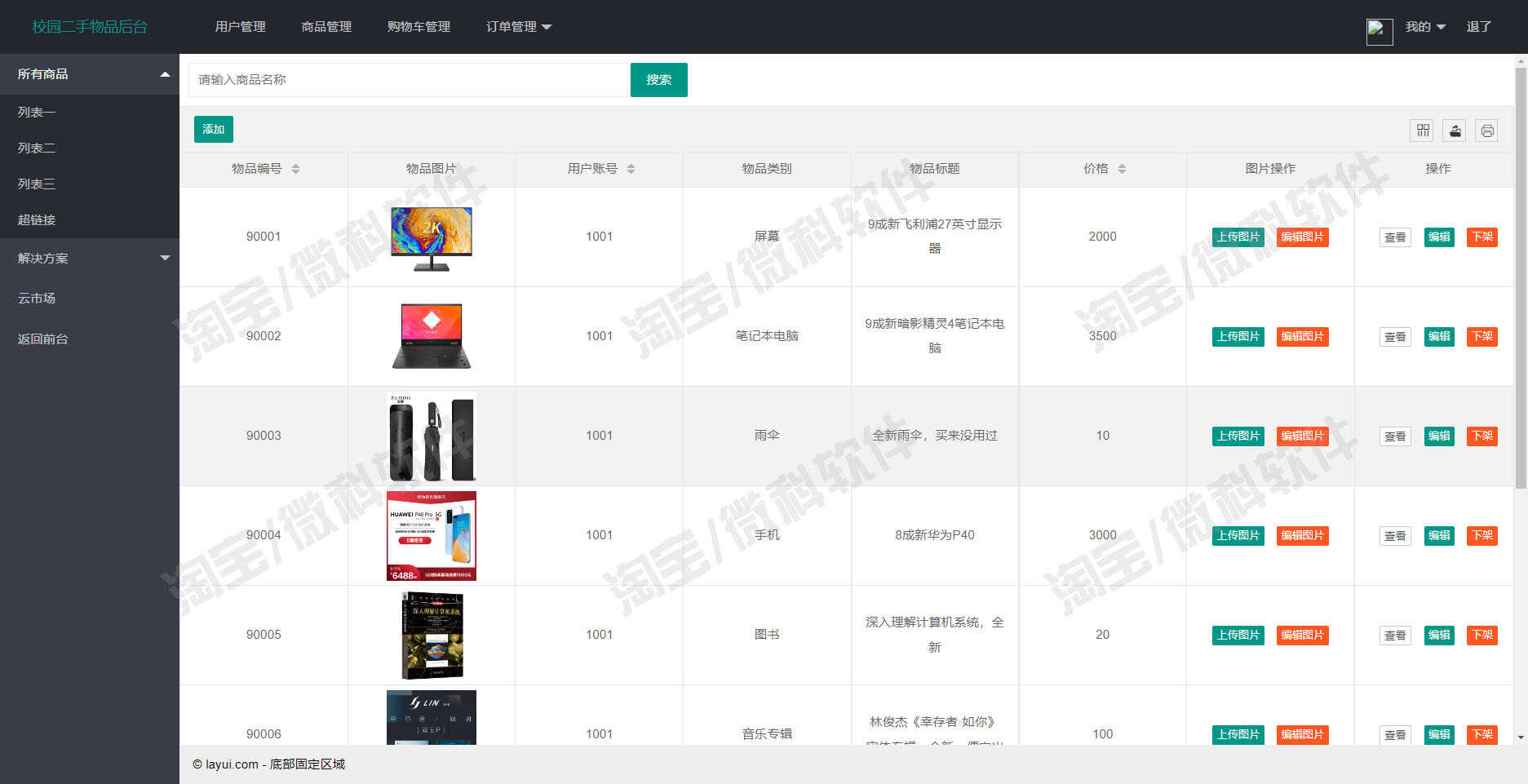The height and width of the screenshot is (784, 1528).
Task: Click the print table icon
Action: [x=1487, y=131]
